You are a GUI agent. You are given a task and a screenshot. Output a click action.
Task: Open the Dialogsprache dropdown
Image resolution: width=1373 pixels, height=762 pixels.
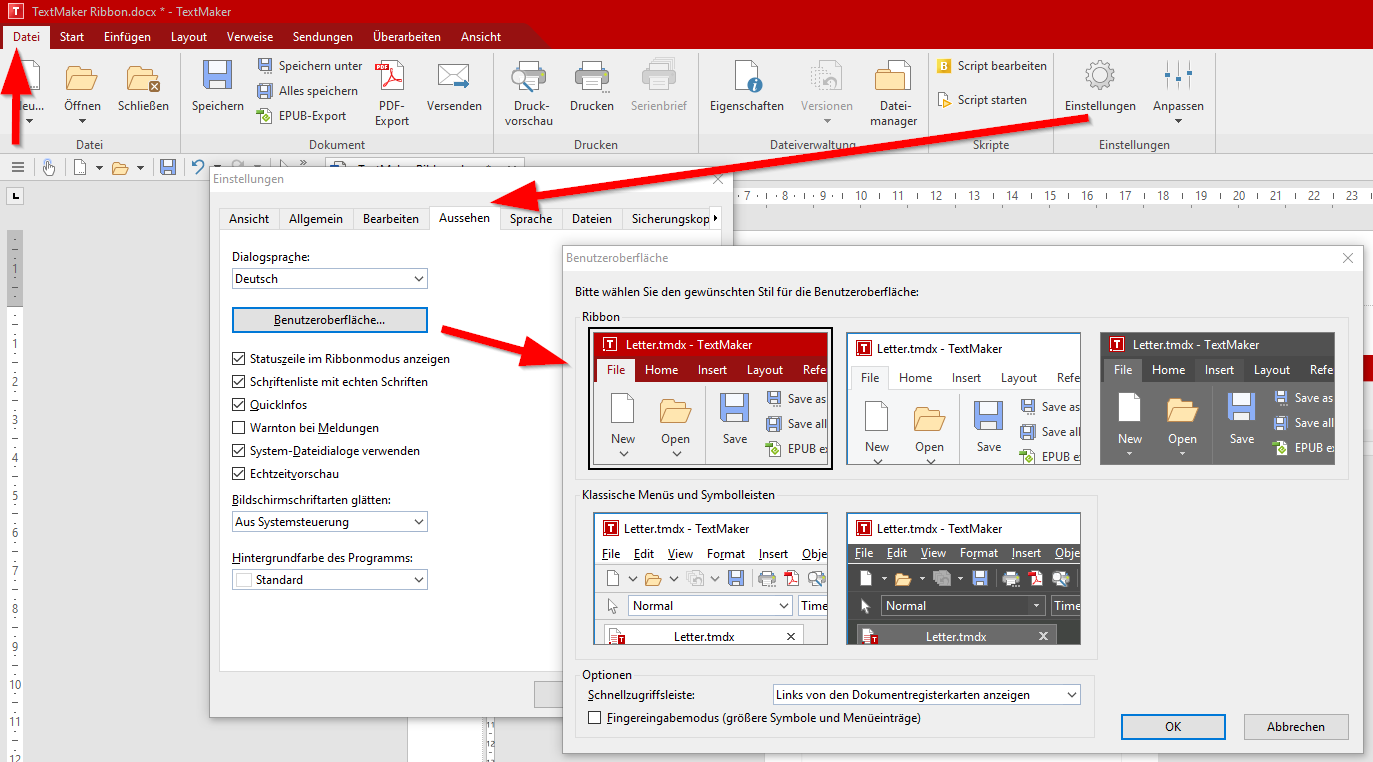point(329,279)
